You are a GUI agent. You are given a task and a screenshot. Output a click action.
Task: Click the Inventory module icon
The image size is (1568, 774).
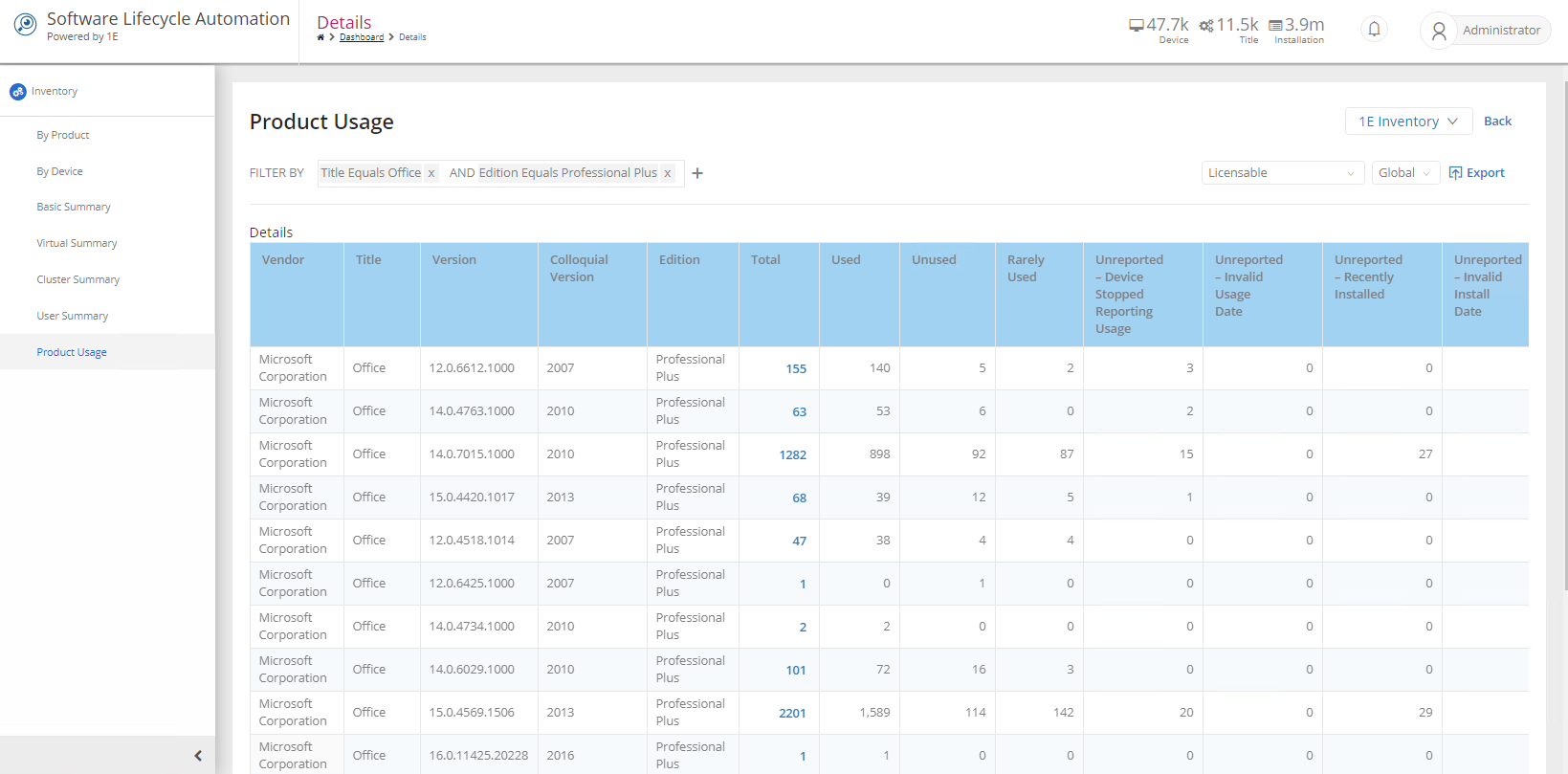coord(17,92)
